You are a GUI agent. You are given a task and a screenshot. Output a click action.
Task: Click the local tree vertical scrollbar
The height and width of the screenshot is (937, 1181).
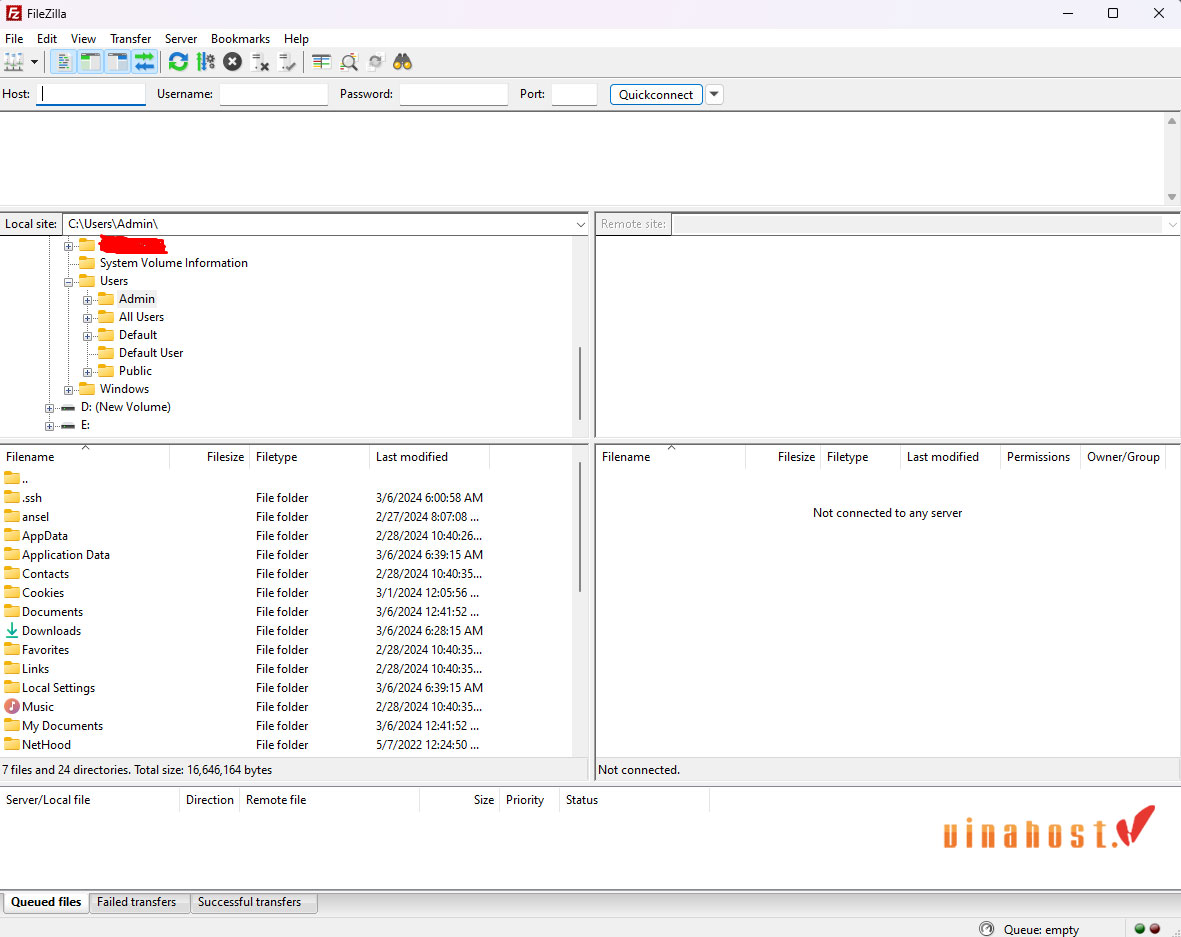coord(580,383)
